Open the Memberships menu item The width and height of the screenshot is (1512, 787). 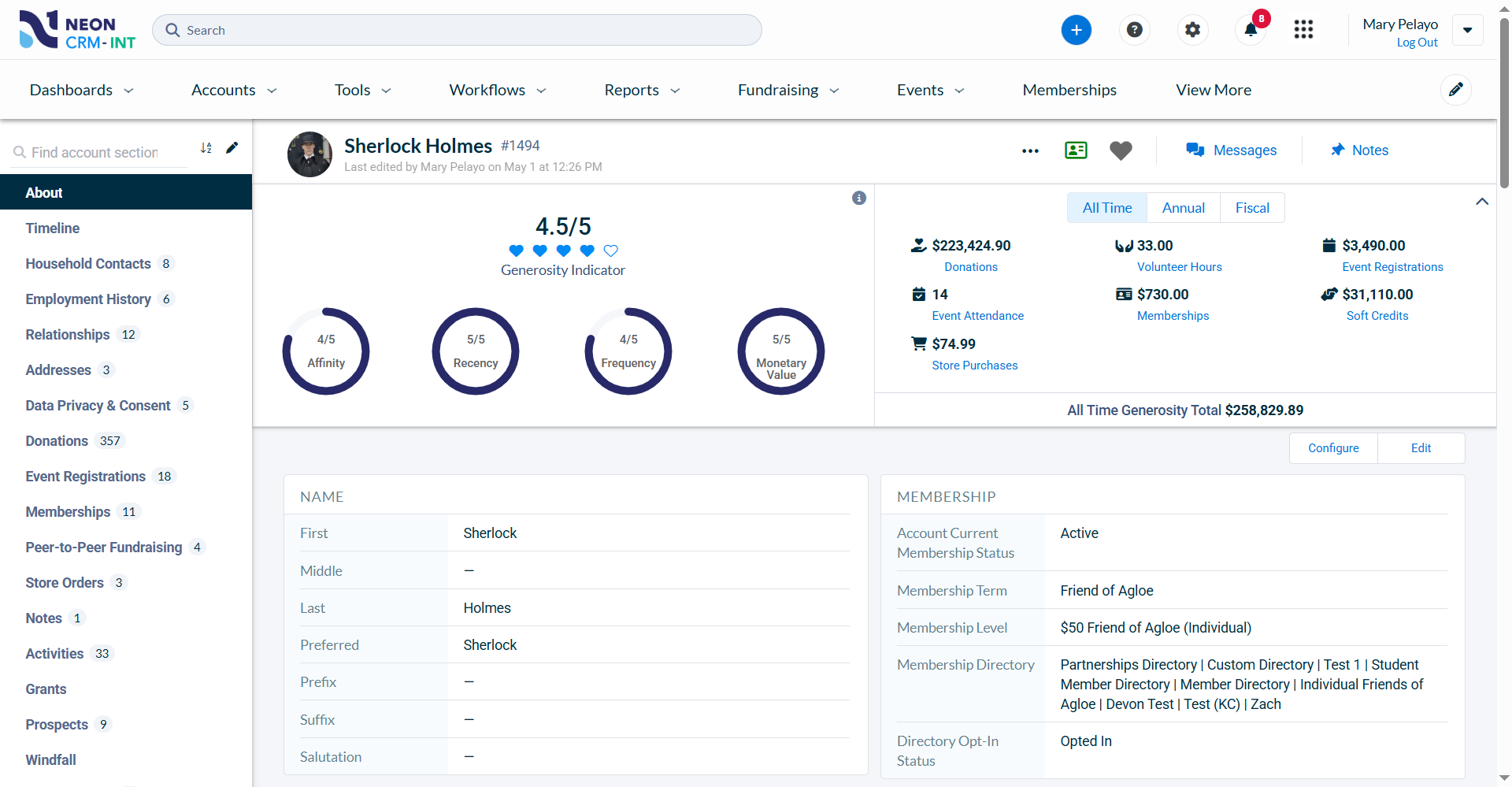pyautogui.click(x=1069, y=90)
